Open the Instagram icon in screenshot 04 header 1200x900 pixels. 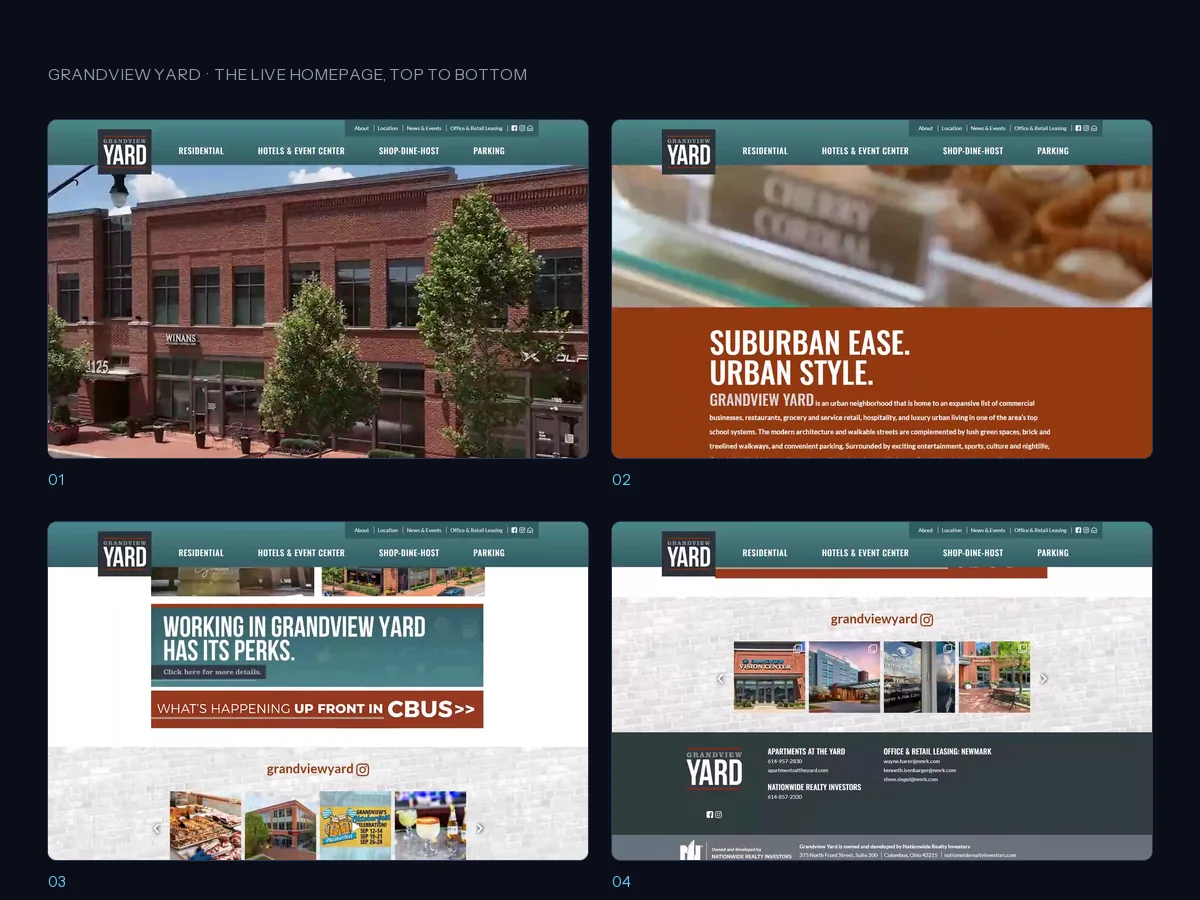1086,530
